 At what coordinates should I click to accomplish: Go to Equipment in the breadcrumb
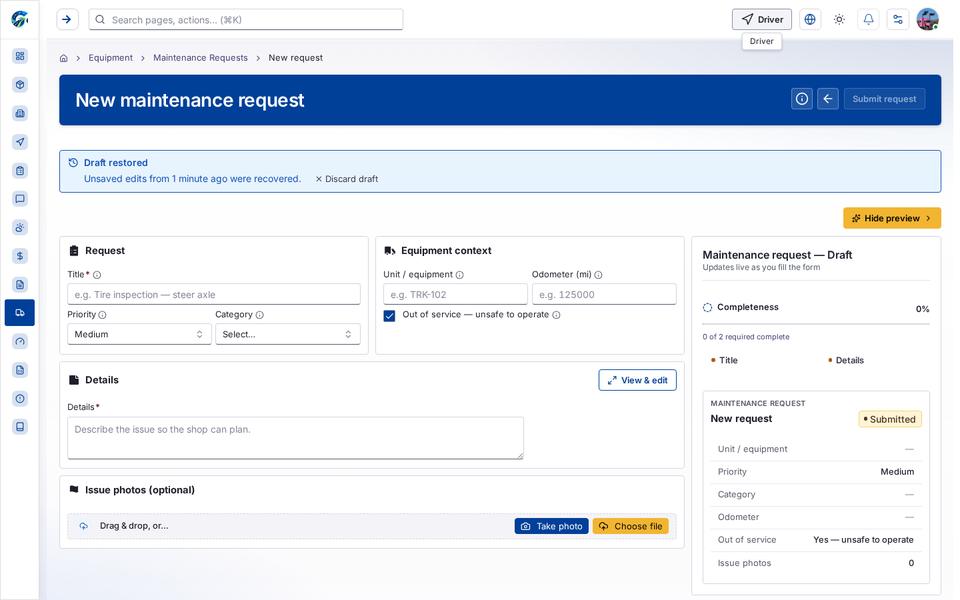point(110,58)
